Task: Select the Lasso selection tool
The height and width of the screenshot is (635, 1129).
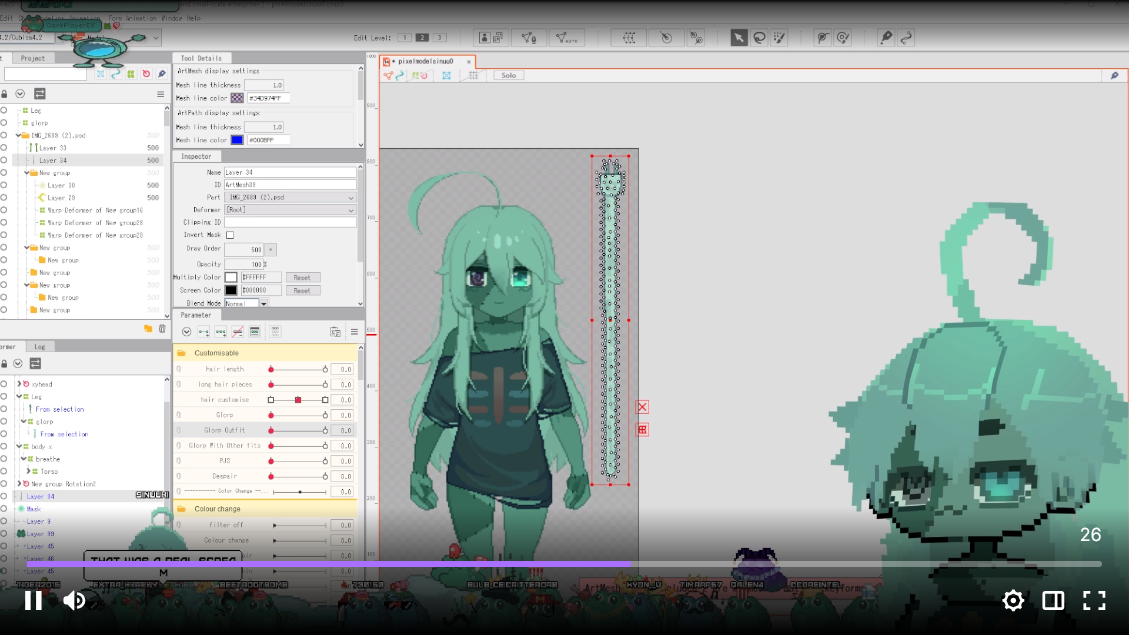Action: 759,38
